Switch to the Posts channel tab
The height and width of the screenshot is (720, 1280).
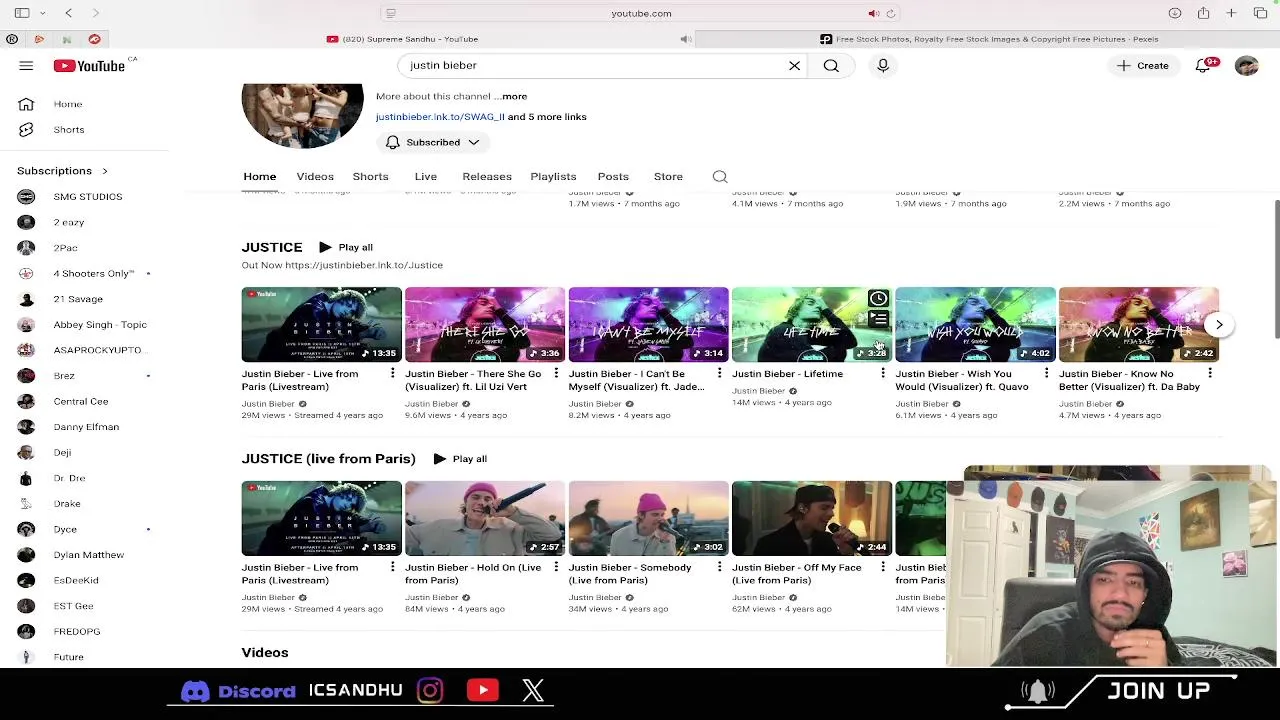coord(613,177)
